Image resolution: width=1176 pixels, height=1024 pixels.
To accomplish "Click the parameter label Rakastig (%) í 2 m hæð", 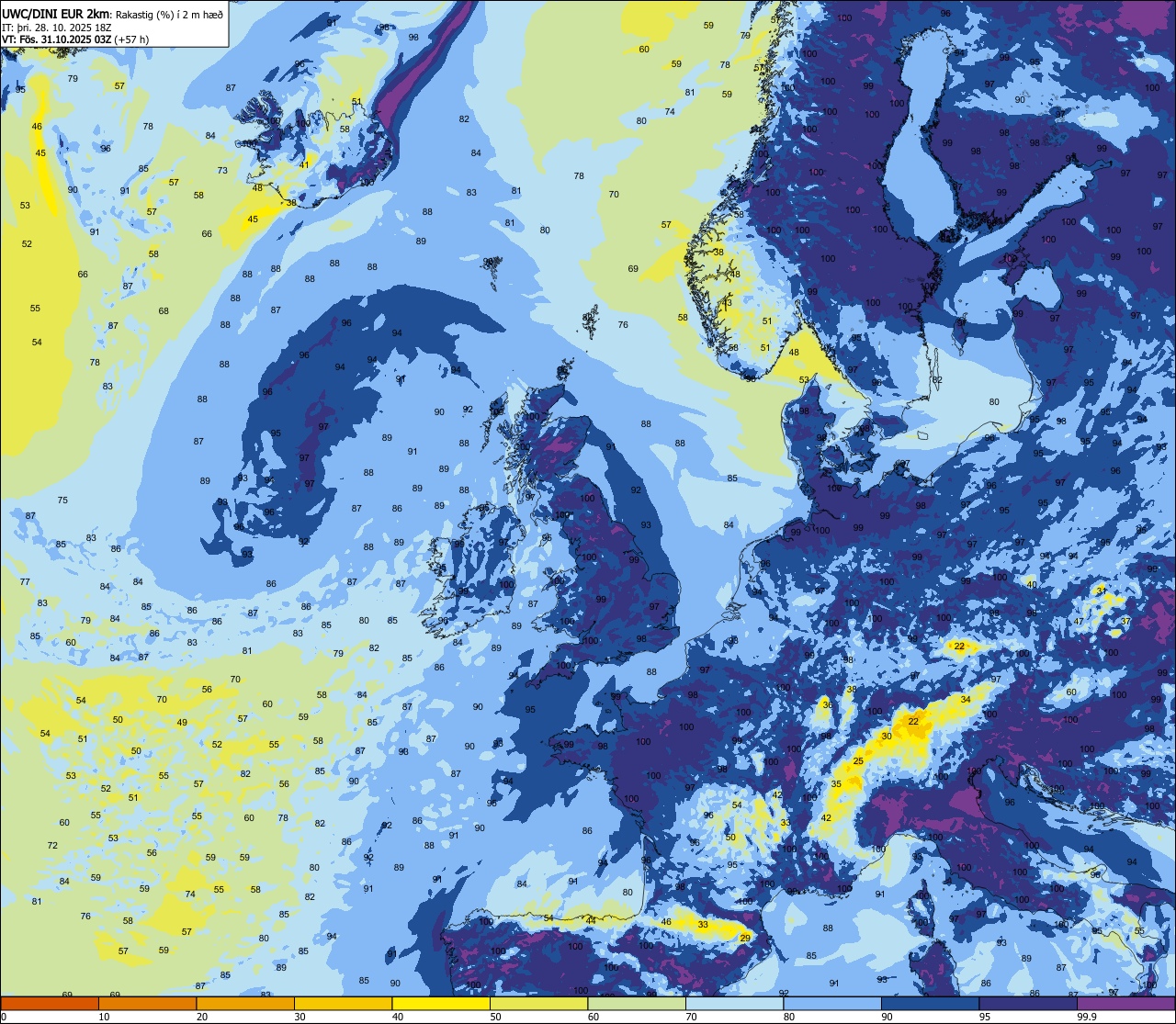I will tap(169, 15).
